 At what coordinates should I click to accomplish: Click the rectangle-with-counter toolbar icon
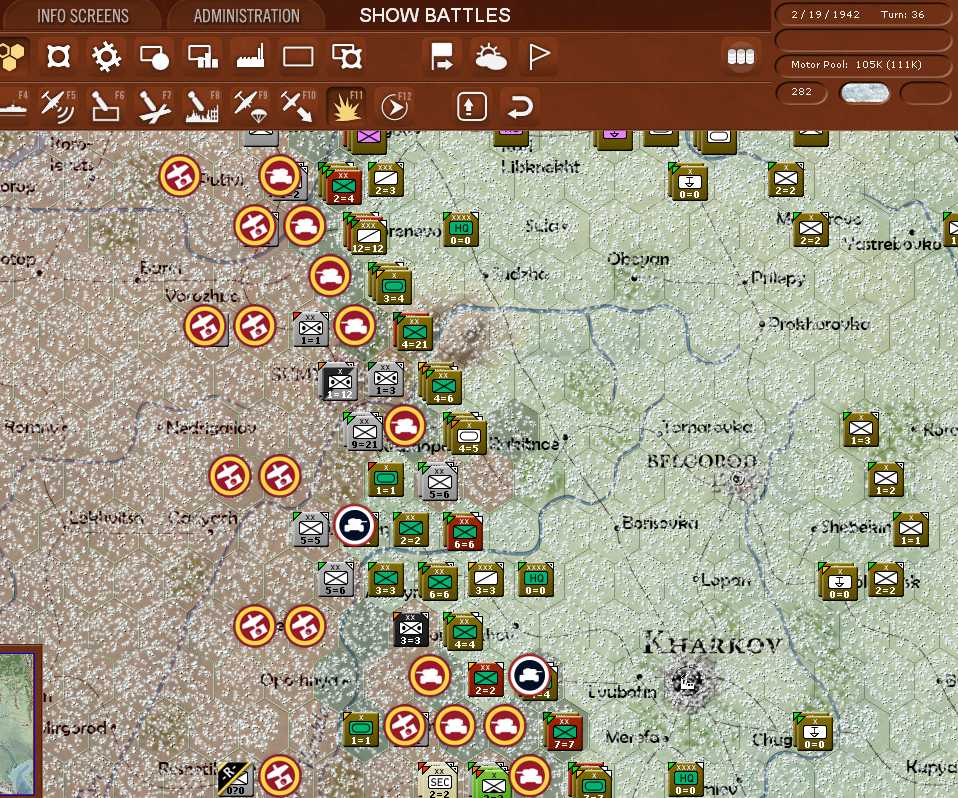(347, 57)
